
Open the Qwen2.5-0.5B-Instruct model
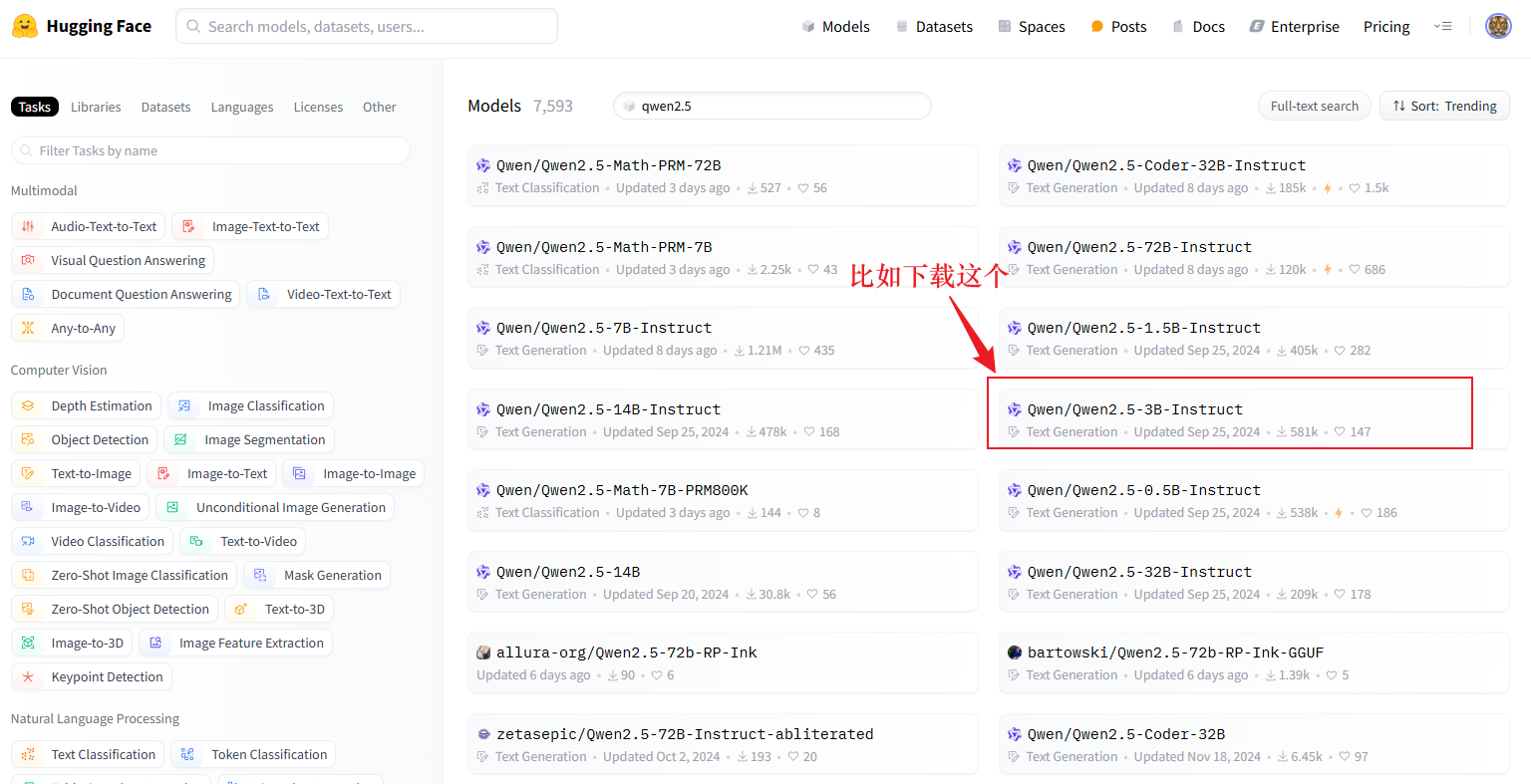[x=1254, y=500]
